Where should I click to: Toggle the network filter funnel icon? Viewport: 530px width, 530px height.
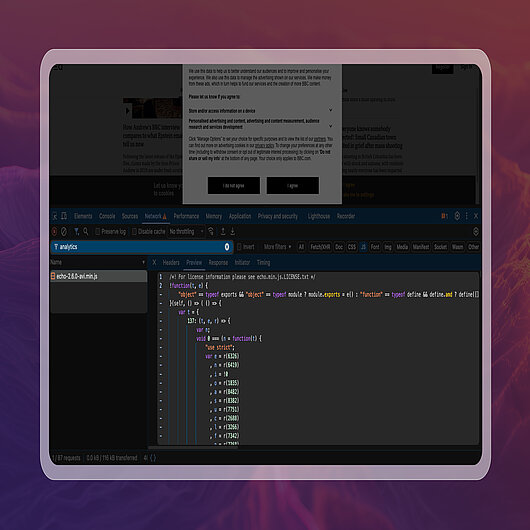coord(76,232)
